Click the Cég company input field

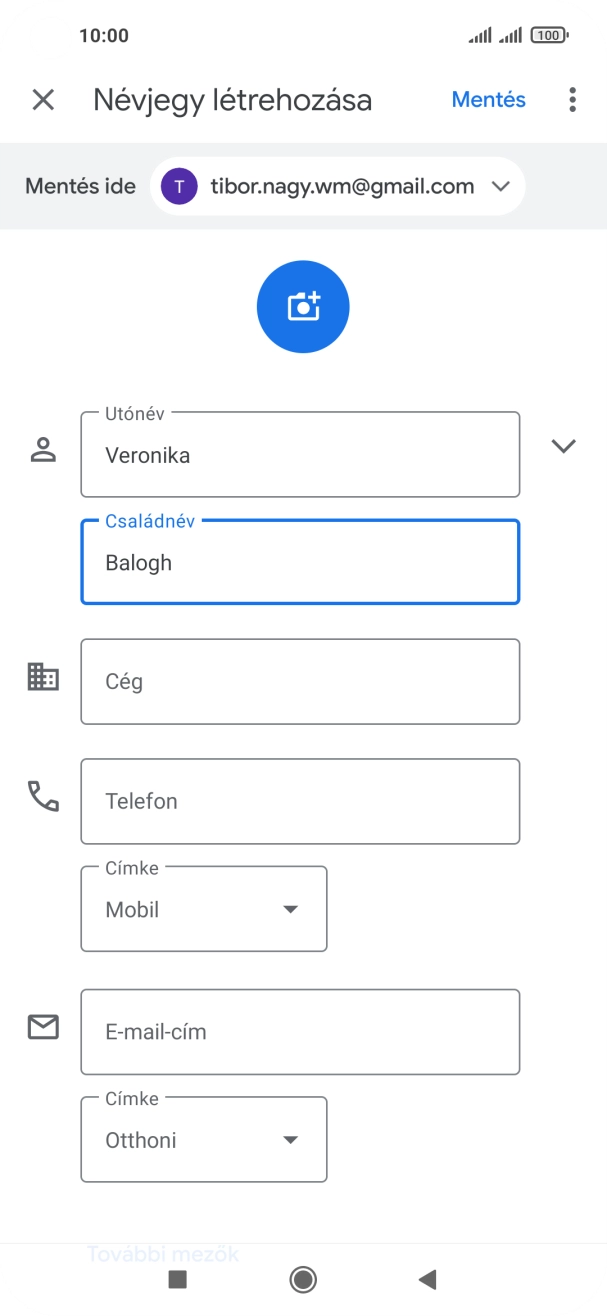300,681
